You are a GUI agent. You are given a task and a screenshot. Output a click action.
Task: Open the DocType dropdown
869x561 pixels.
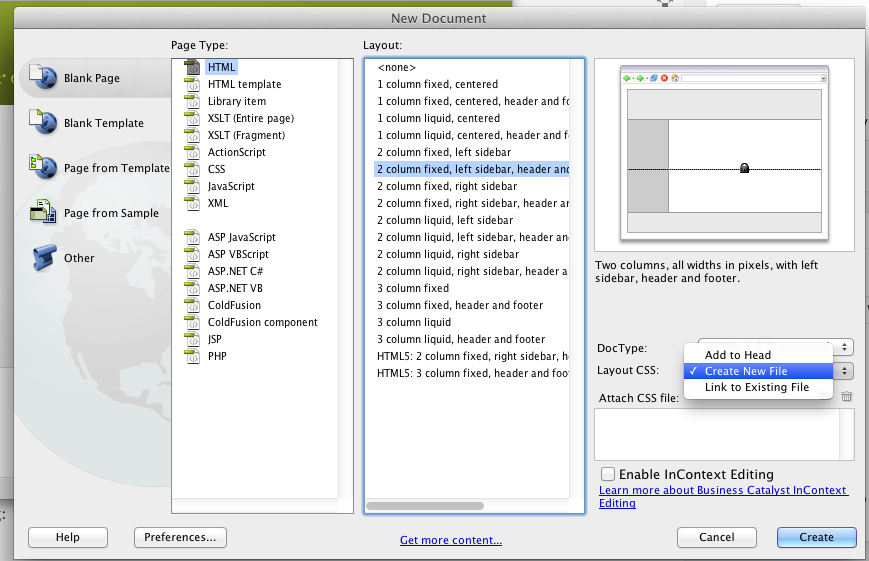pyautogui.click(x=845, y=347)
